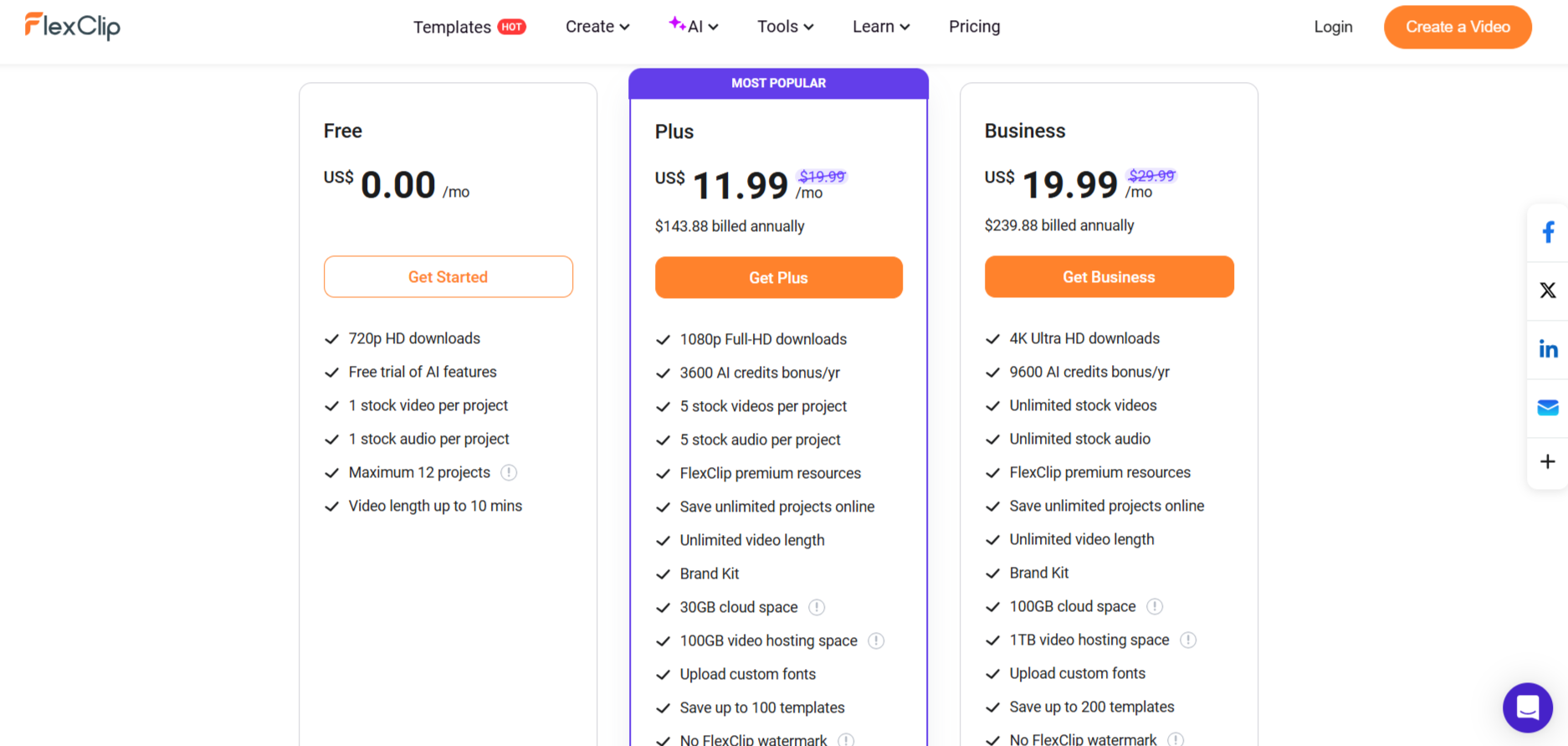Click the LinkedIn share icon
Image resolution: width=1568 pixels, height=746 pixels.
(x=1549, y=348)
